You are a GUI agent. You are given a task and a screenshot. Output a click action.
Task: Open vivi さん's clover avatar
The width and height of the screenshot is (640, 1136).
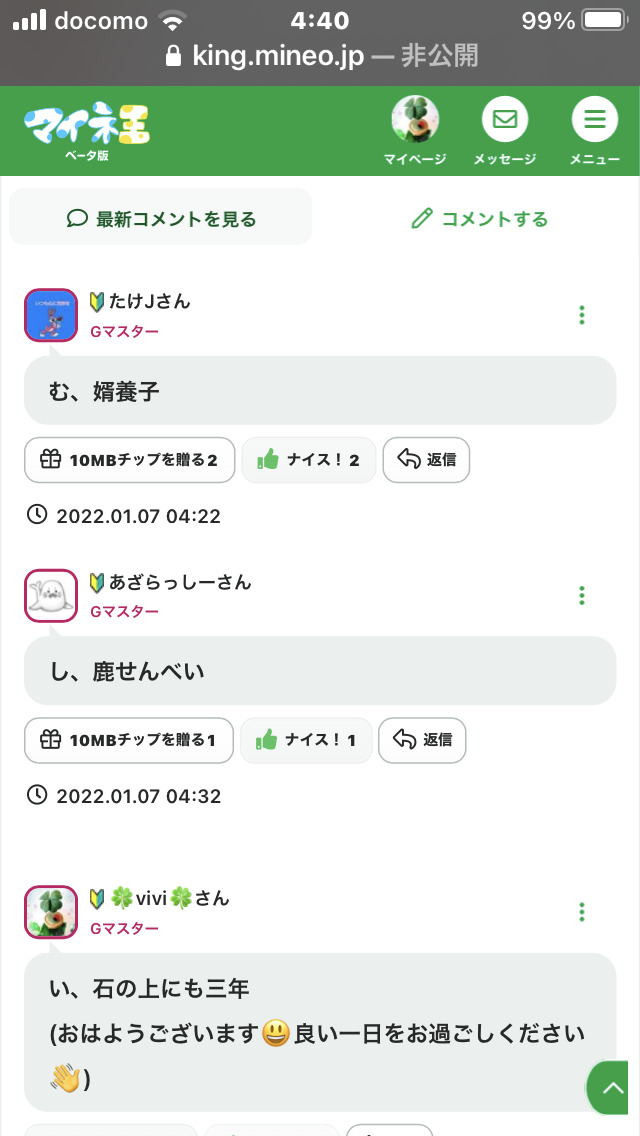point(50,912)
